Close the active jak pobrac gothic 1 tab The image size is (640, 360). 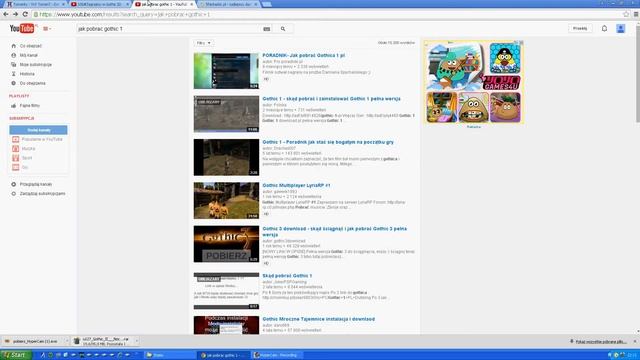pos(191,4)
